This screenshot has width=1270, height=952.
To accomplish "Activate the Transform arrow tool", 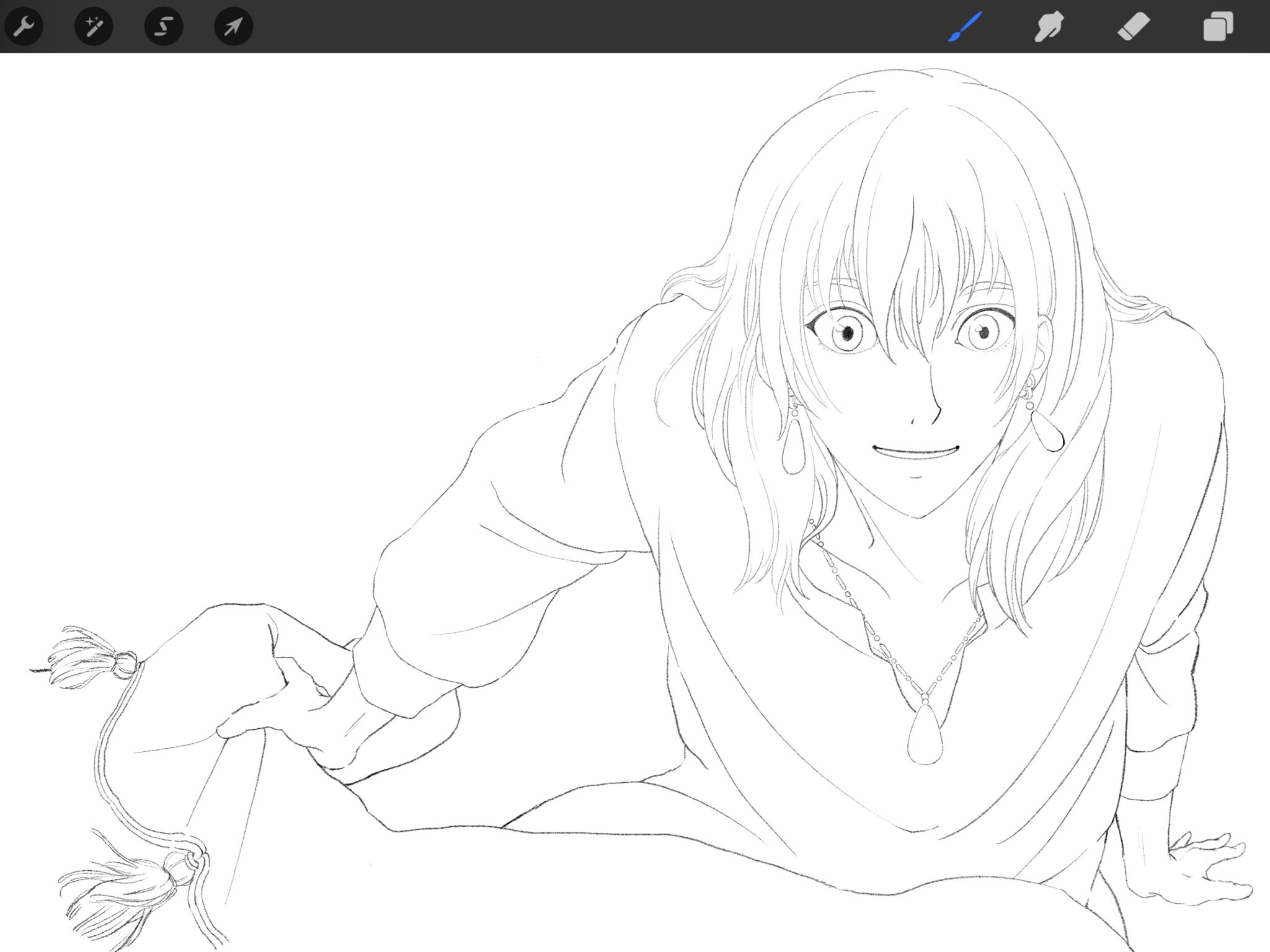I will click(x=234, y=26).
